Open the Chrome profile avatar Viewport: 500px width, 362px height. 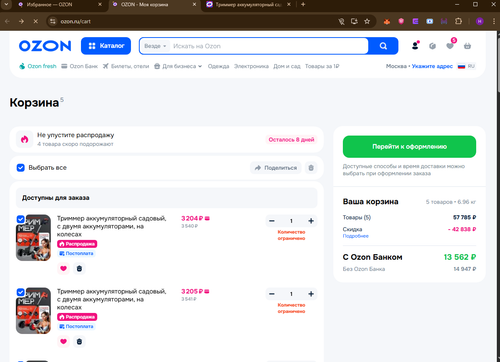pyautogui.click(x=480, y=21)
